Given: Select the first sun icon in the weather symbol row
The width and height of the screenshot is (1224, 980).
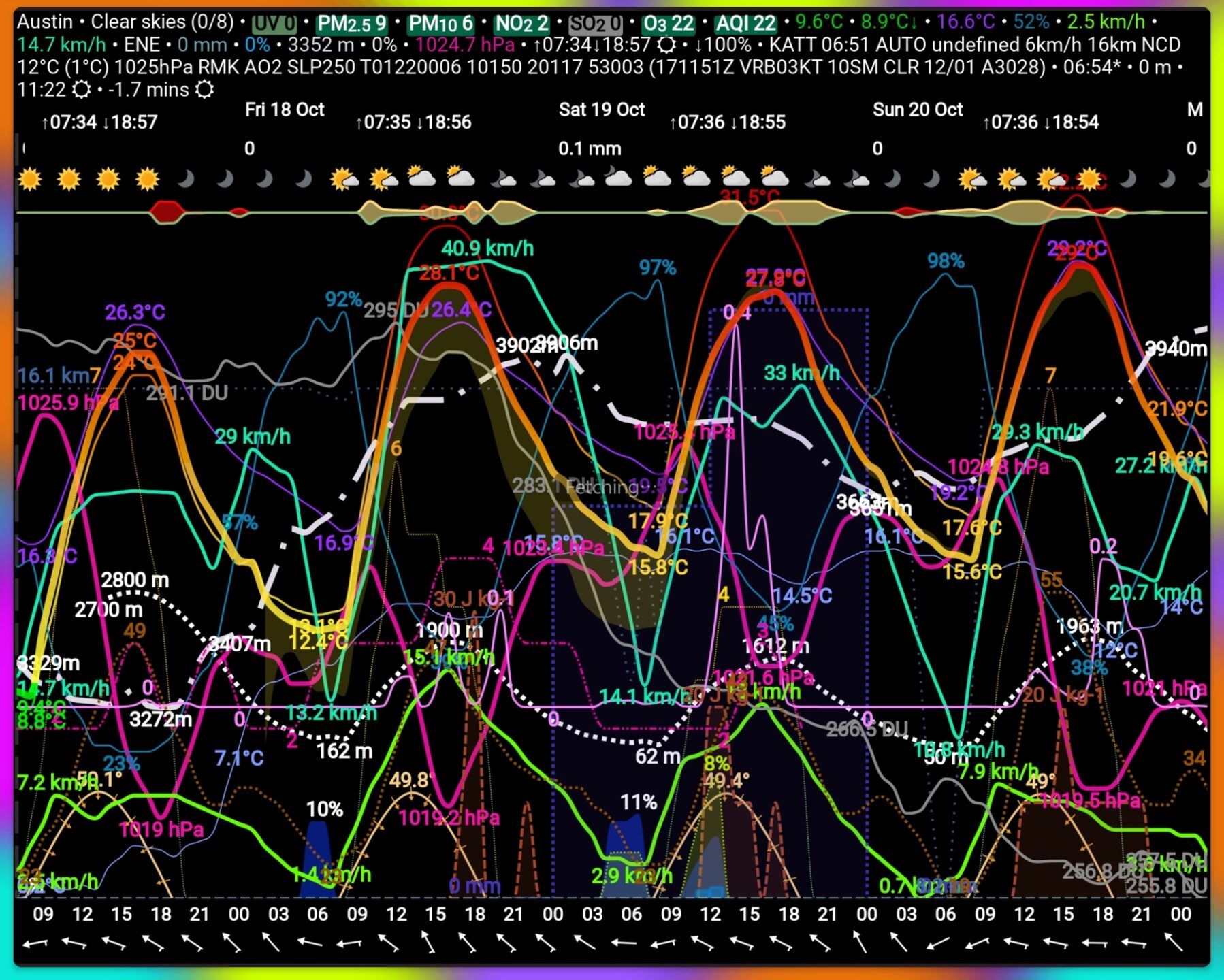Looking at the screenshot, I should point(29,179).
